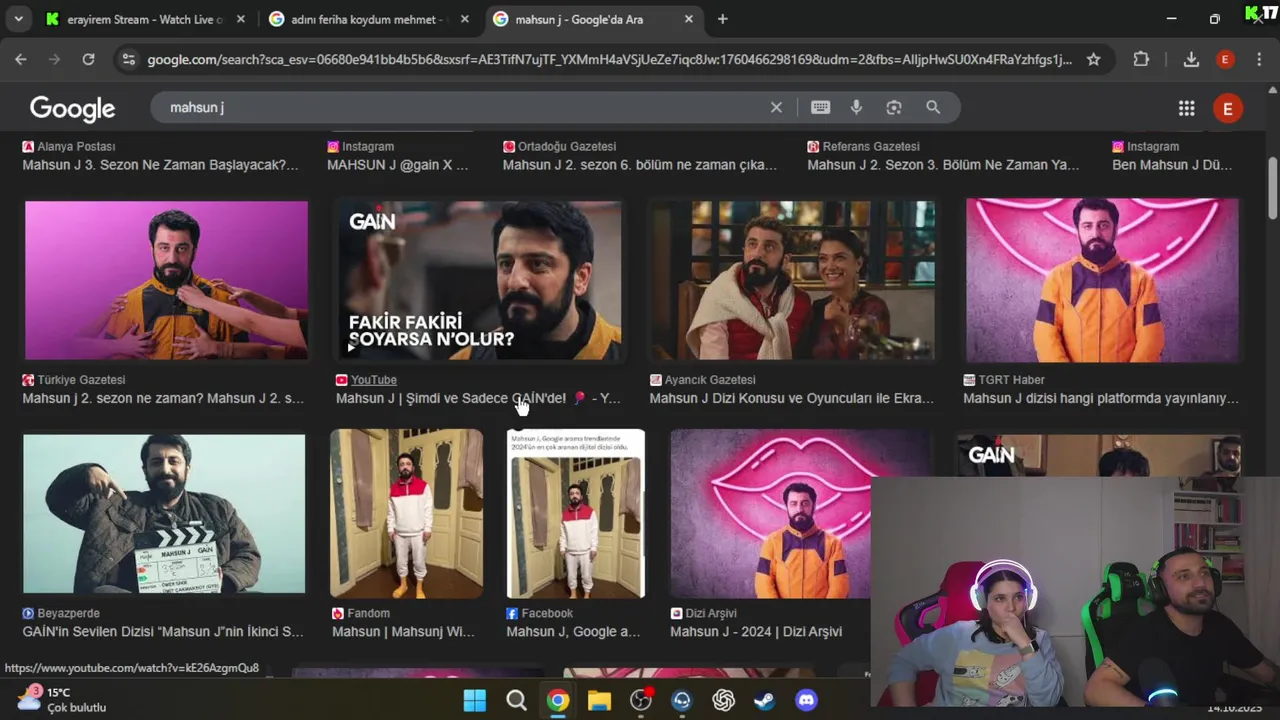The image size is (1280, 720).
Task: View site information icon in address bar
Action: point(128,59)
